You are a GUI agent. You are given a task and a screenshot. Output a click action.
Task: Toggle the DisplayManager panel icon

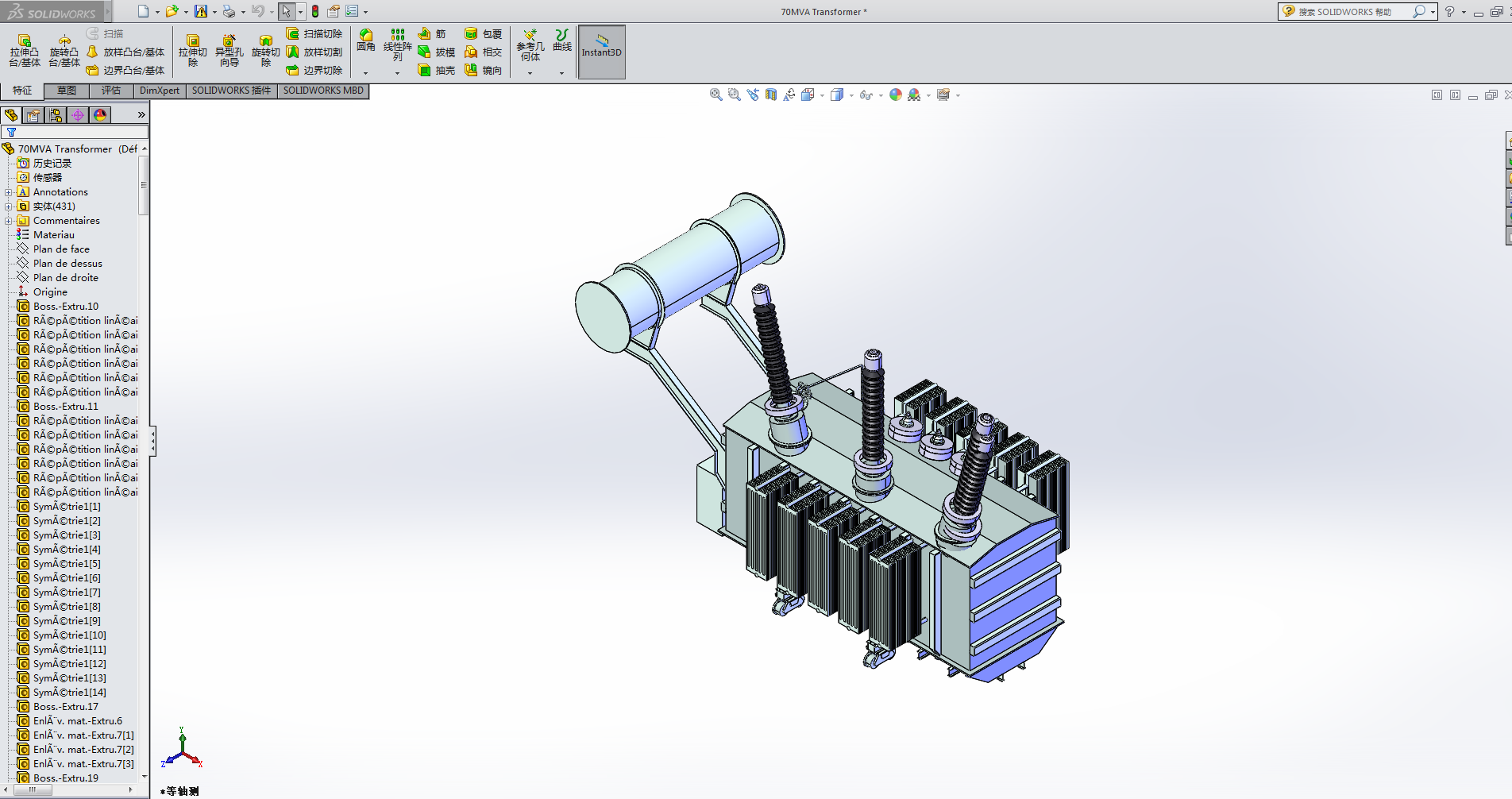point(100,115)
